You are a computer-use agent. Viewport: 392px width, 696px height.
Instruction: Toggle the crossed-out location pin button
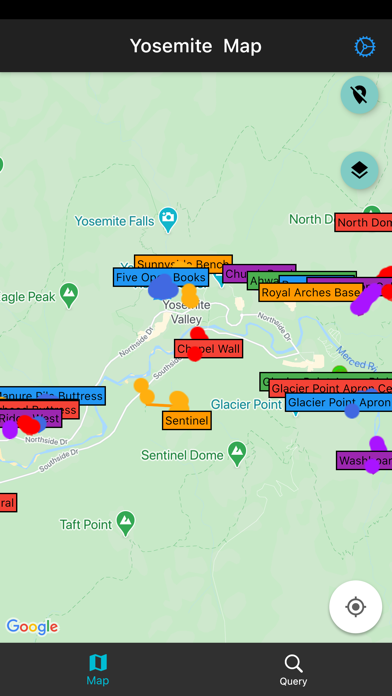coord(359,95)
